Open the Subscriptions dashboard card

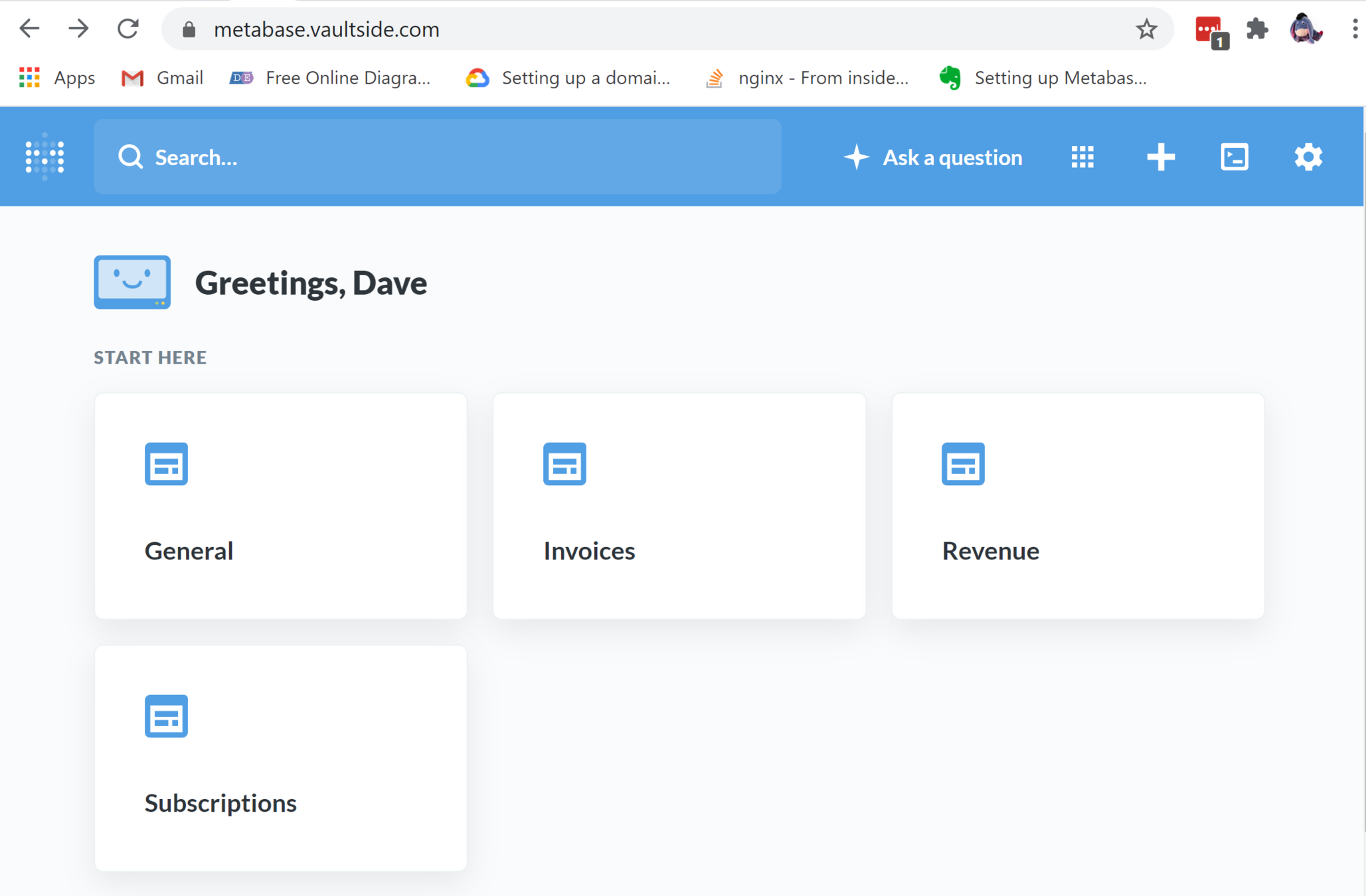280,758
